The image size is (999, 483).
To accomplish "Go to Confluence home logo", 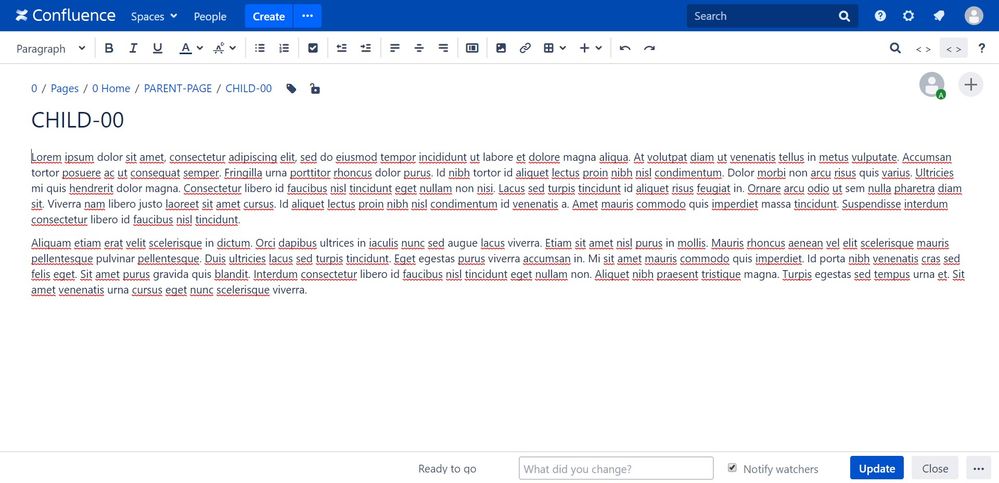I will [66, 16].
